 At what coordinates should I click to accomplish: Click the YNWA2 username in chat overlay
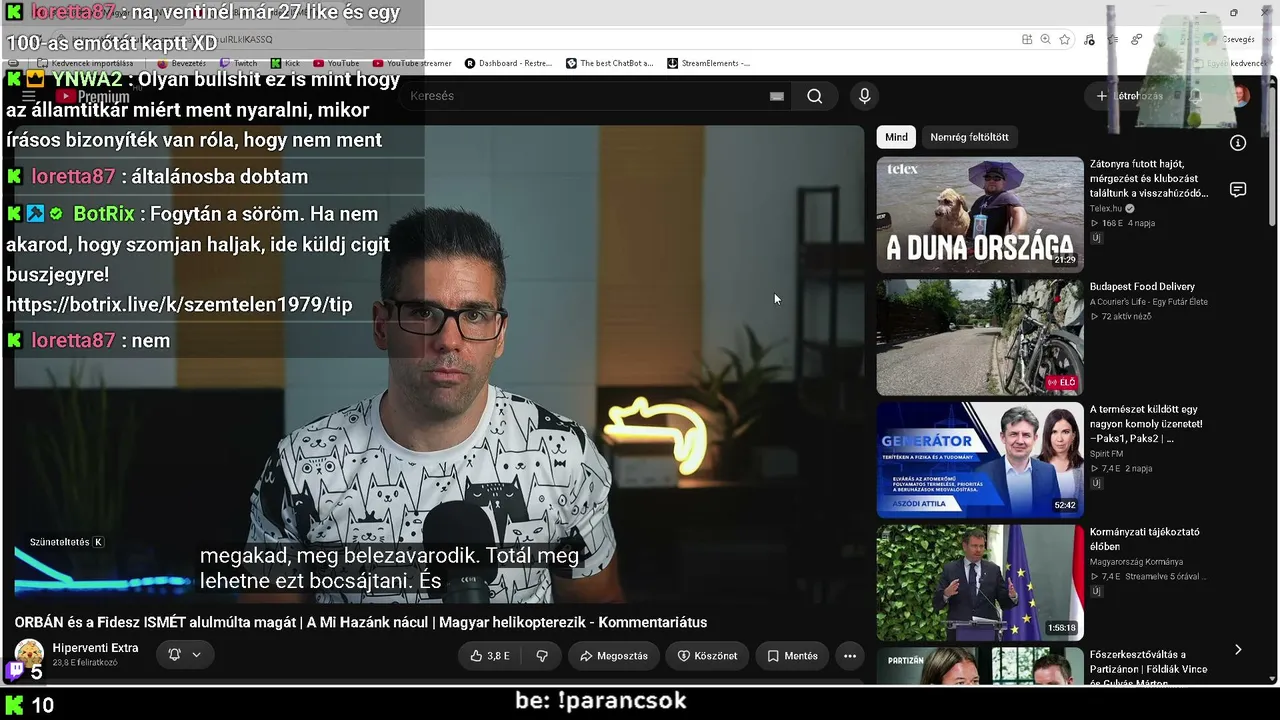[87, 79]
